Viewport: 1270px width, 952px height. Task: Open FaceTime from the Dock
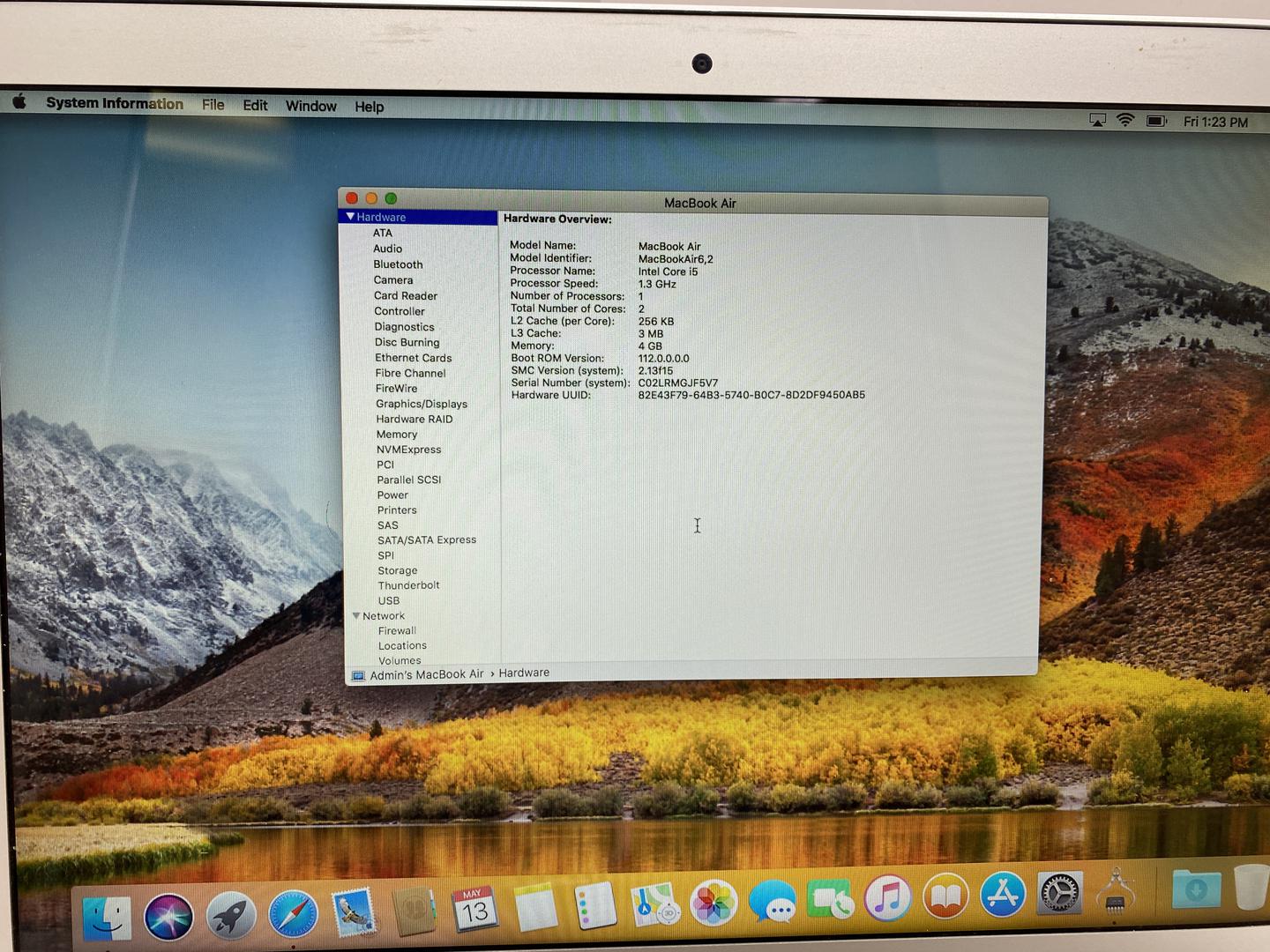pos(830,900)
